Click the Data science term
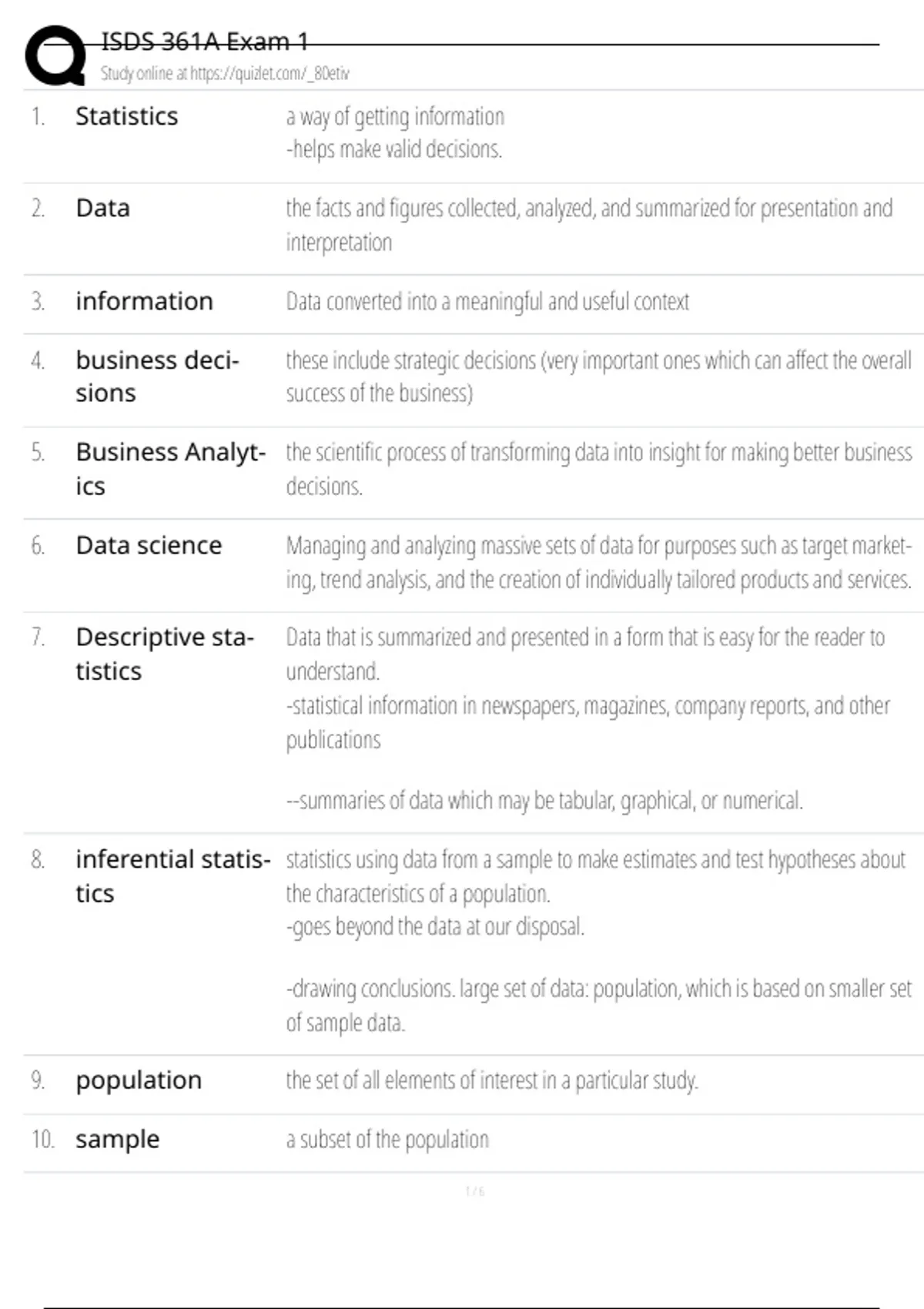This screenshot has width=924, height=1309. 149,545
